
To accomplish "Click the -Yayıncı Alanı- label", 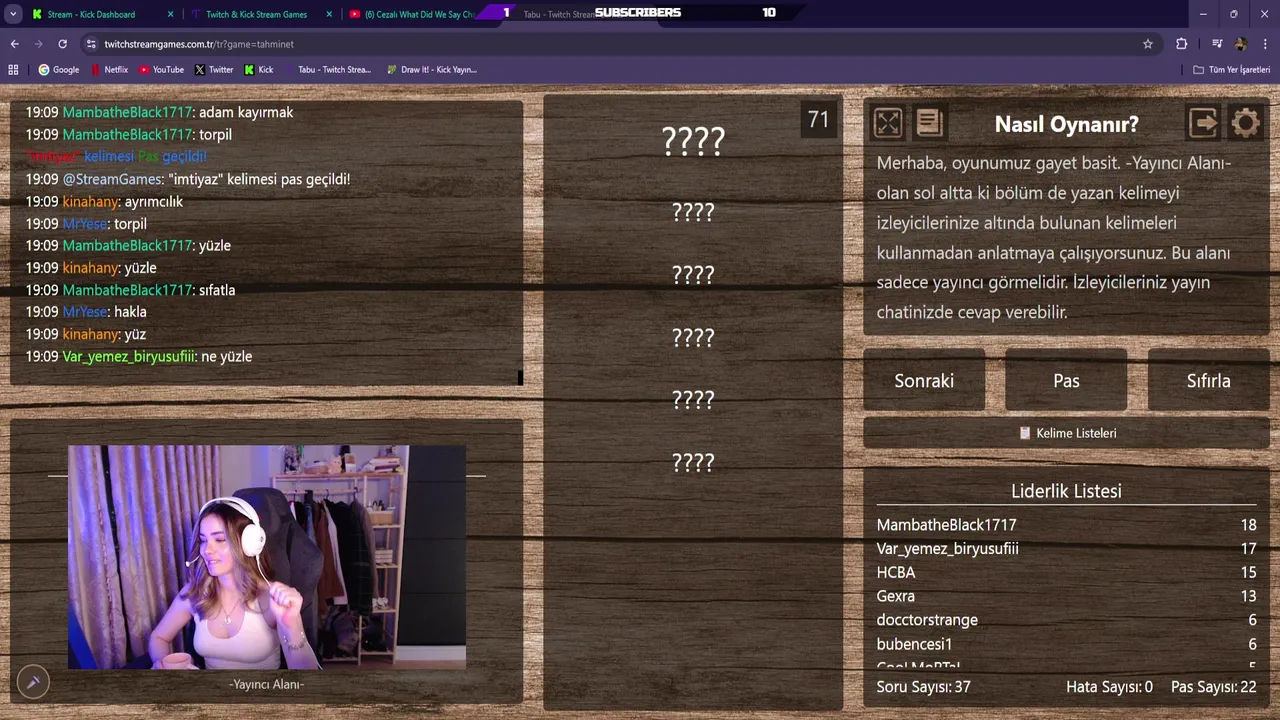I will (x=267, y=684).
